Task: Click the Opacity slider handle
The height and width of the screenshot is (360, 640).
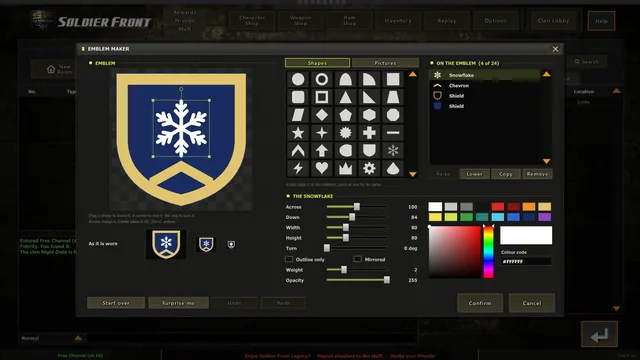Action: pos(387,280)
